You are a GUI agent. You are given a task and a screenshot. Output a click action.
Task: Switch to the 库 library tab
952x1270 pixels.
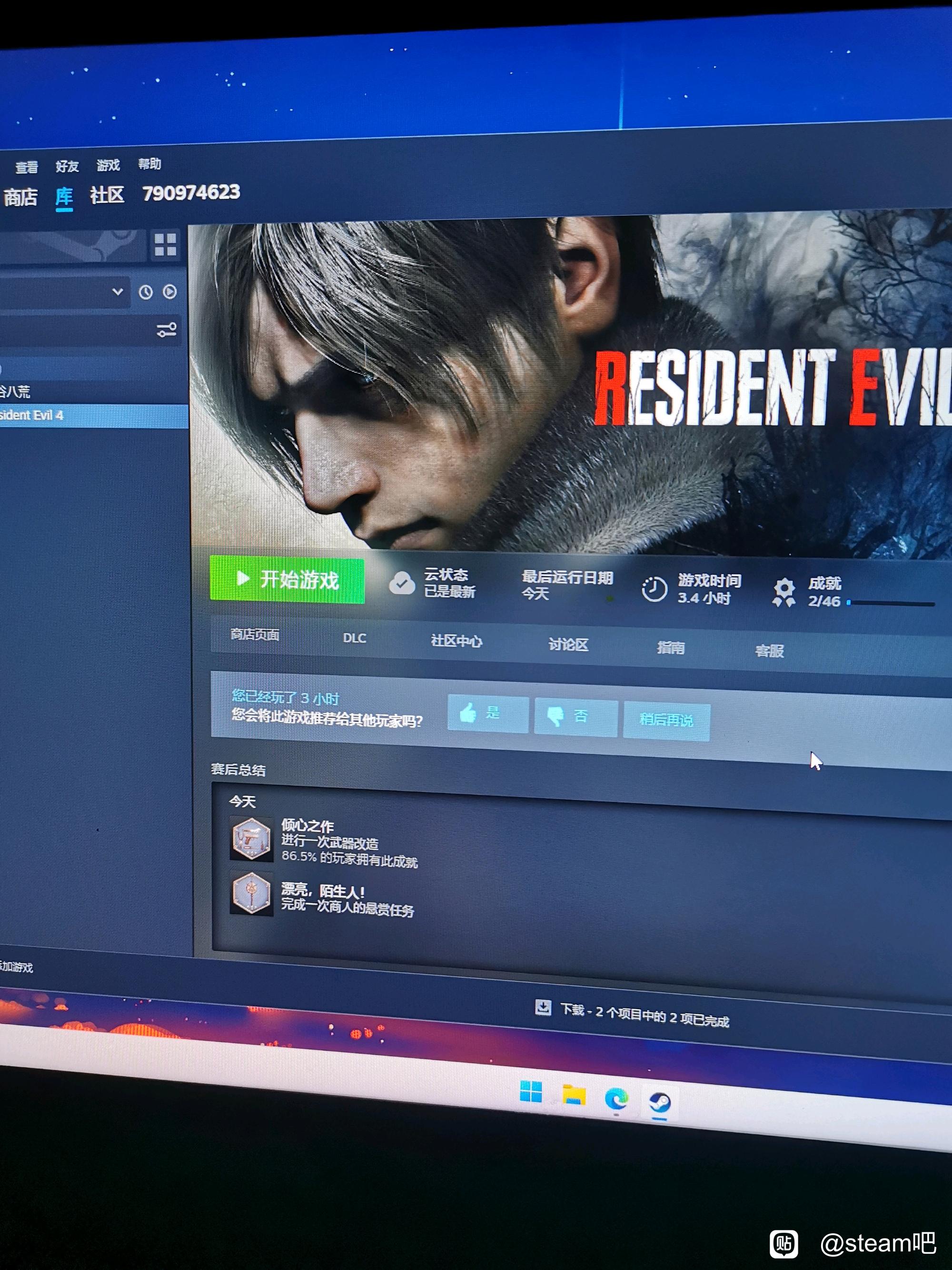click(64, 196)
